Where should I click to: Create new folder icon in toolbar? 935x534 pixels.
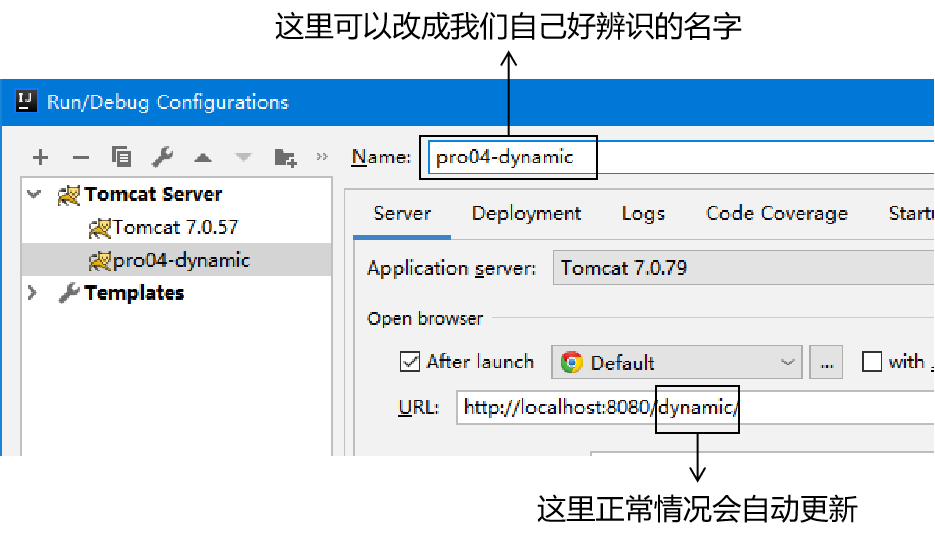pyautogui.click(x=285, y=158)
